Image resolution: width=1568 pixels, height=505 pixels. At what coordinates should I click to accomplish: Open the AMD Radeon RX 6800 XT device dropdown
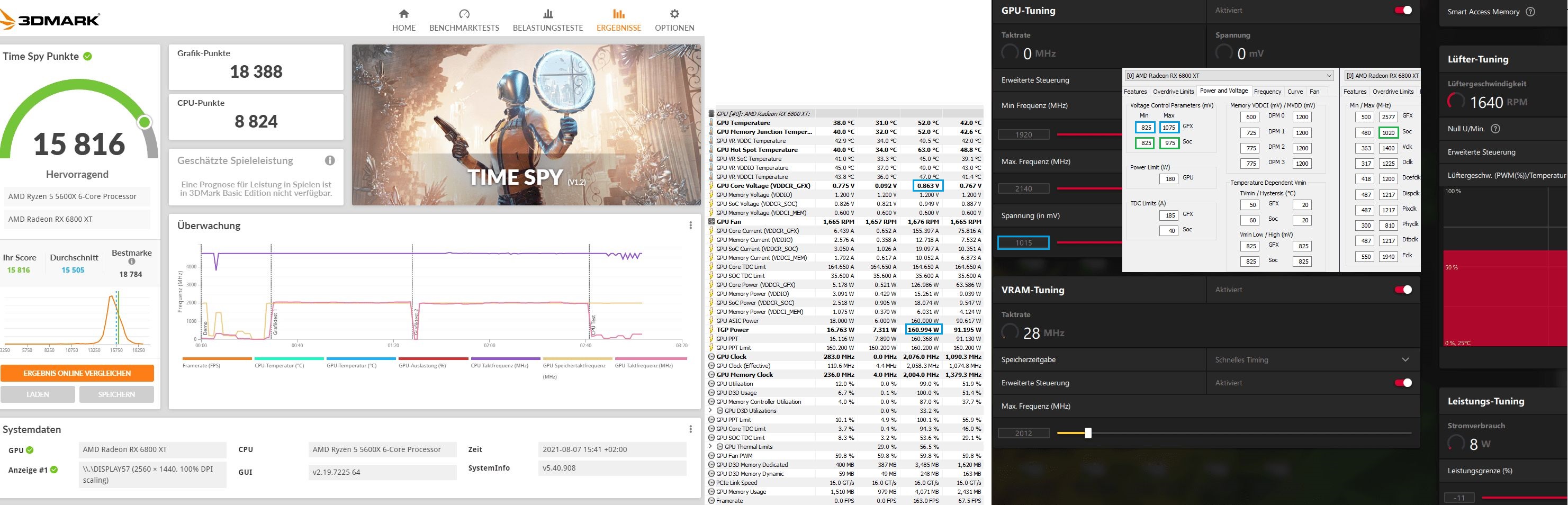1229,76
